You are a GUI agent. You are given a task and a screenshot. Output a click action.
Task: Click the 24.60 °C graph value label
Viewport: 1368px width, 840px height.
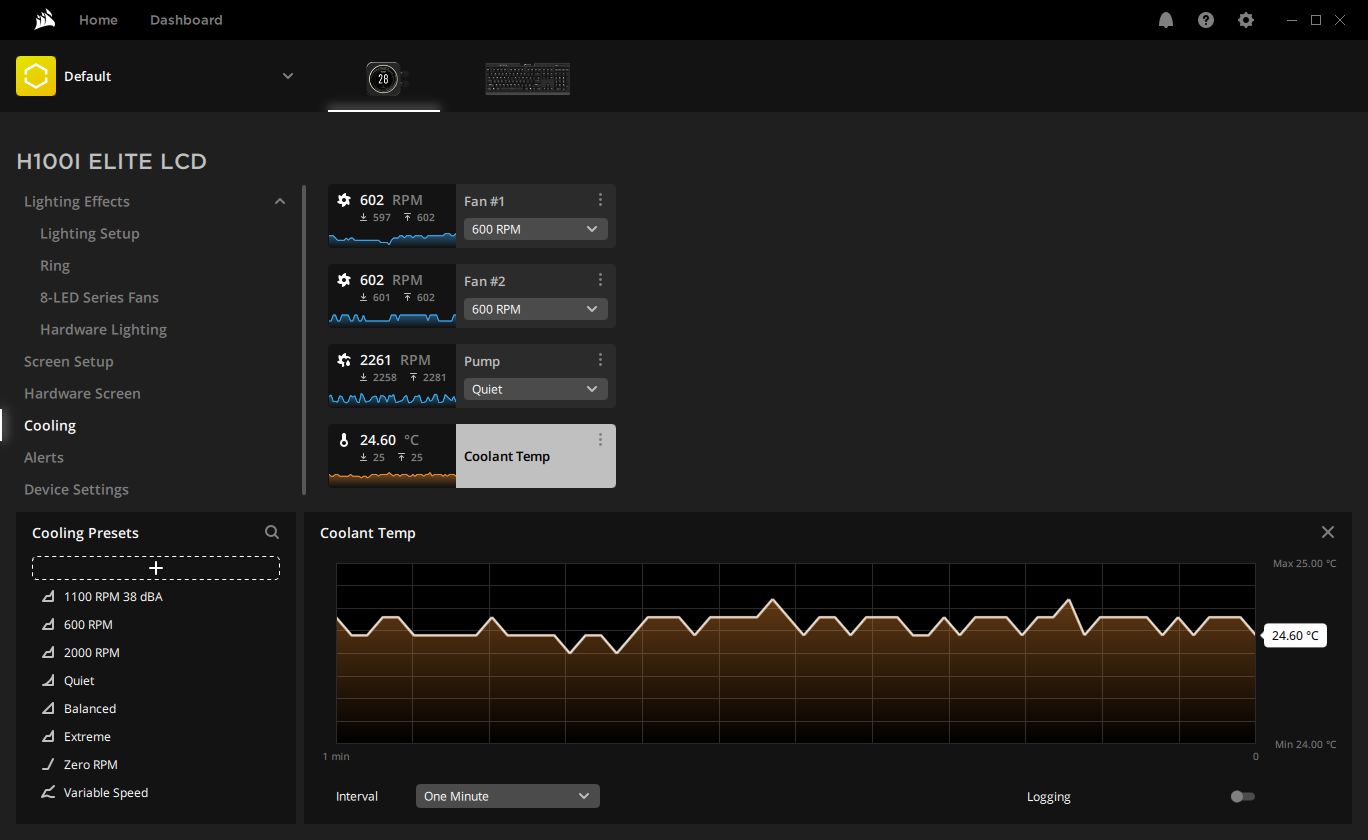(x=1295, y=635)
